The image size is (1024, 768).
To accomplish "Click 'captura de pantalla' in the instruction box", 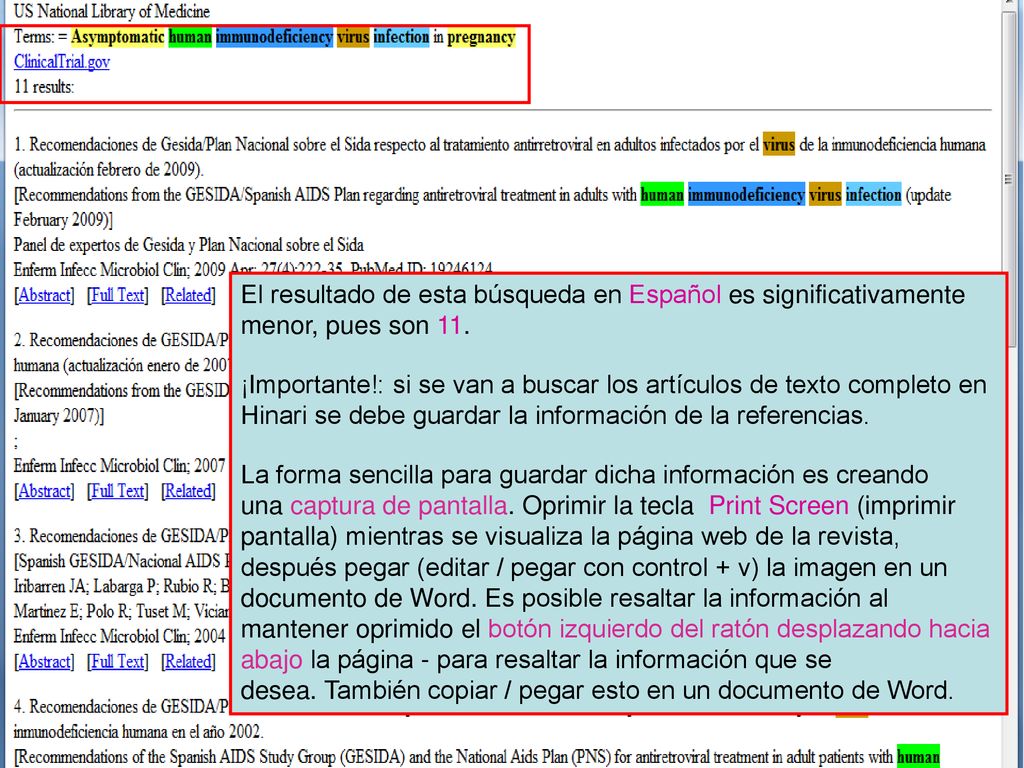I will pyautogui.click(x=398, y=505).
